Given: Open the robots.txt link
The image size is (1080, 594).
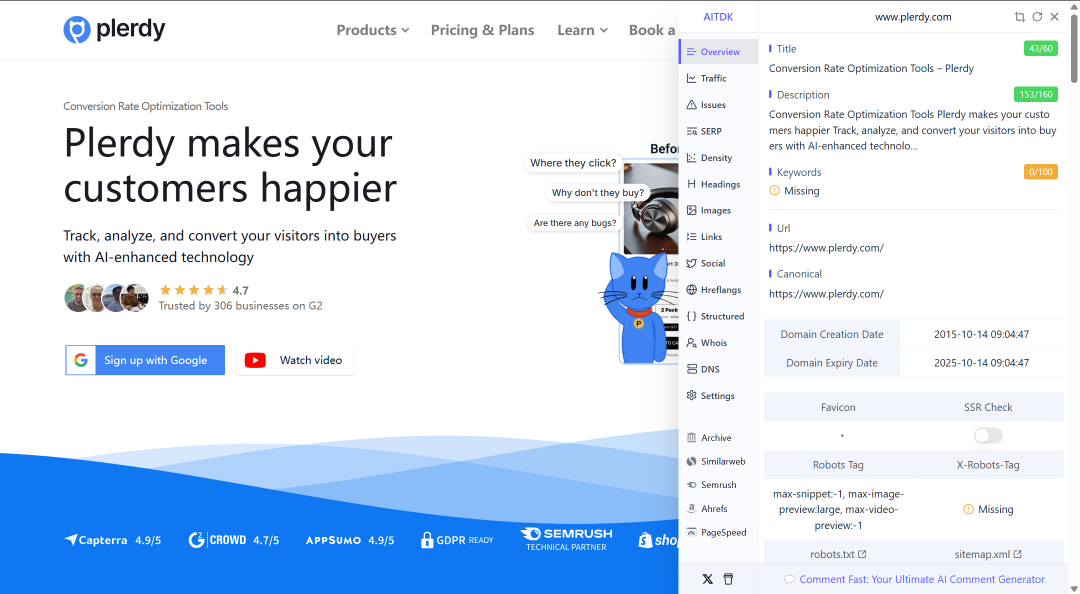Looking at the screenshot, I should click(x=838, y=554).
